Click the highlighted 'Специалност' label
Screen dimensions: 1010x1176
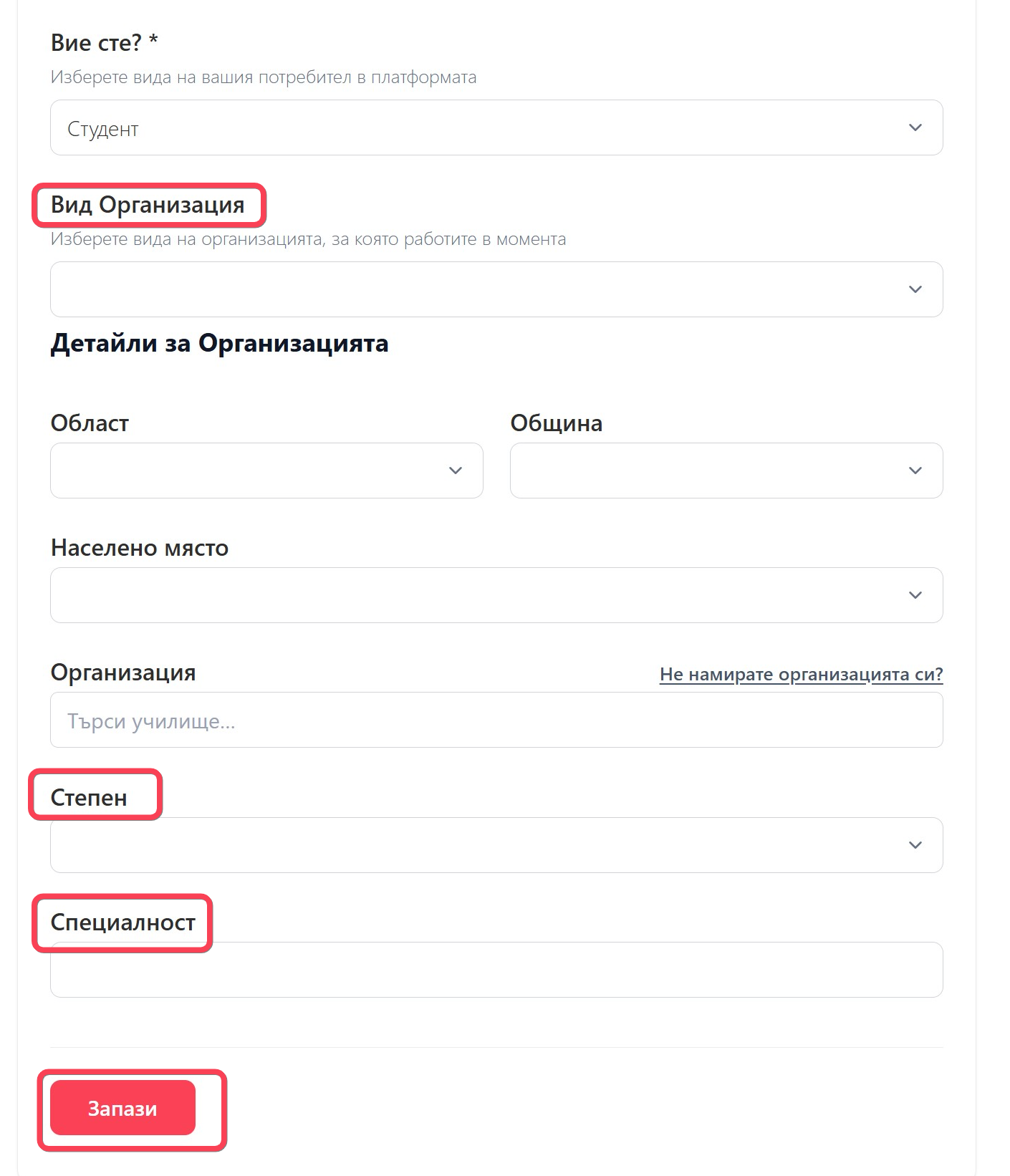pos(122,922)
